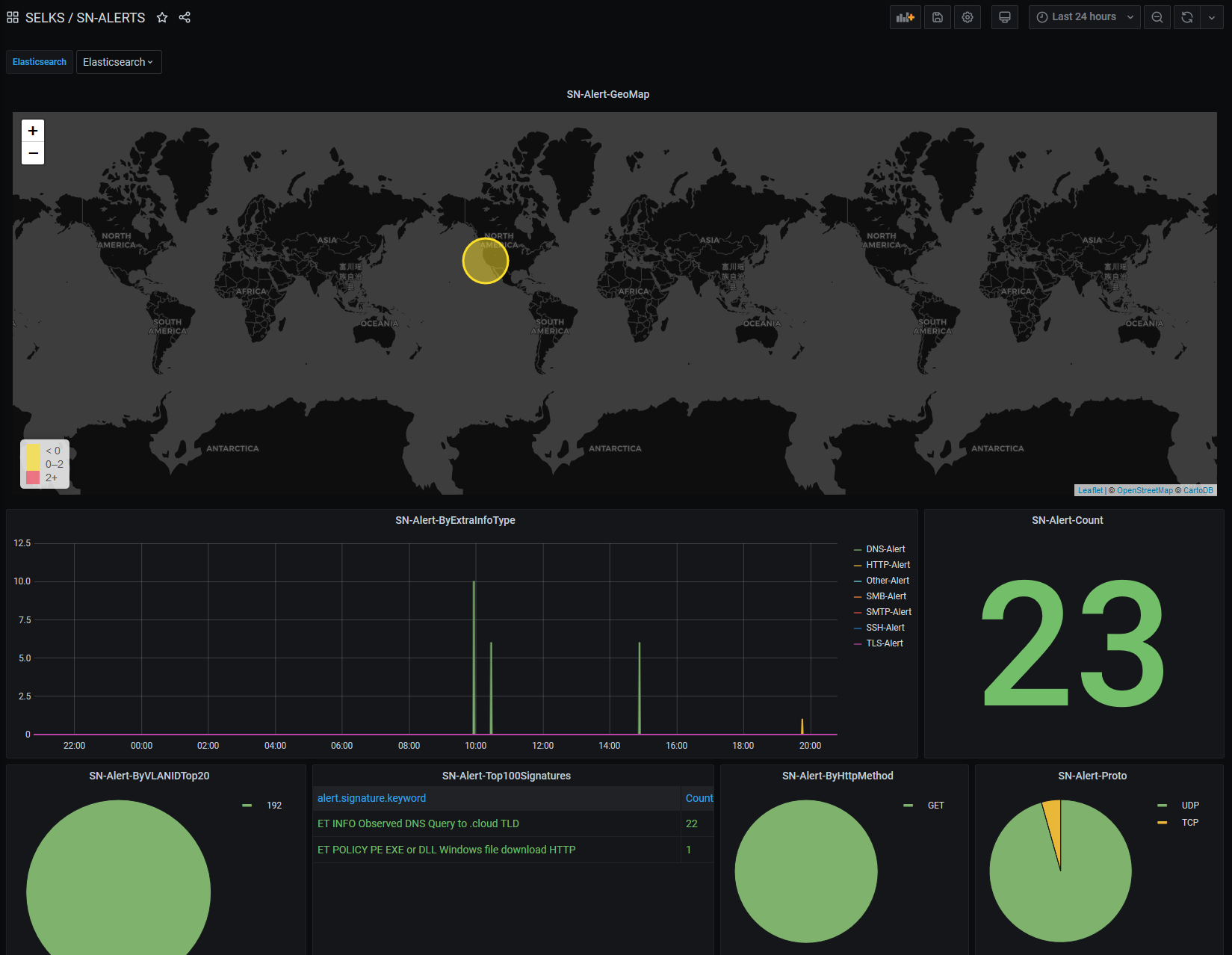
Task: Cycle view mode with monitor icon
Action: pyautogui.click(x=1005, y=17)
